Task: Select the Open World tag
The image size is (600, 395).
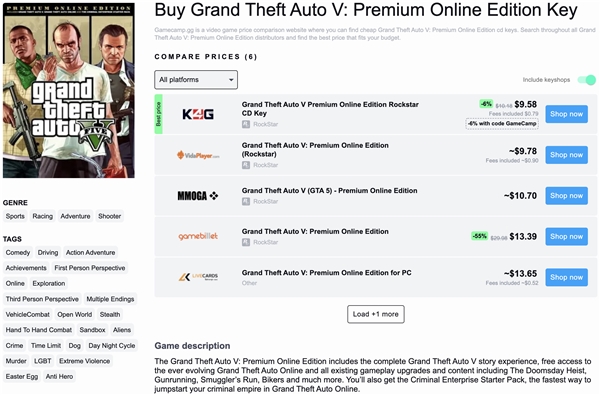Action: click(75, 315)
